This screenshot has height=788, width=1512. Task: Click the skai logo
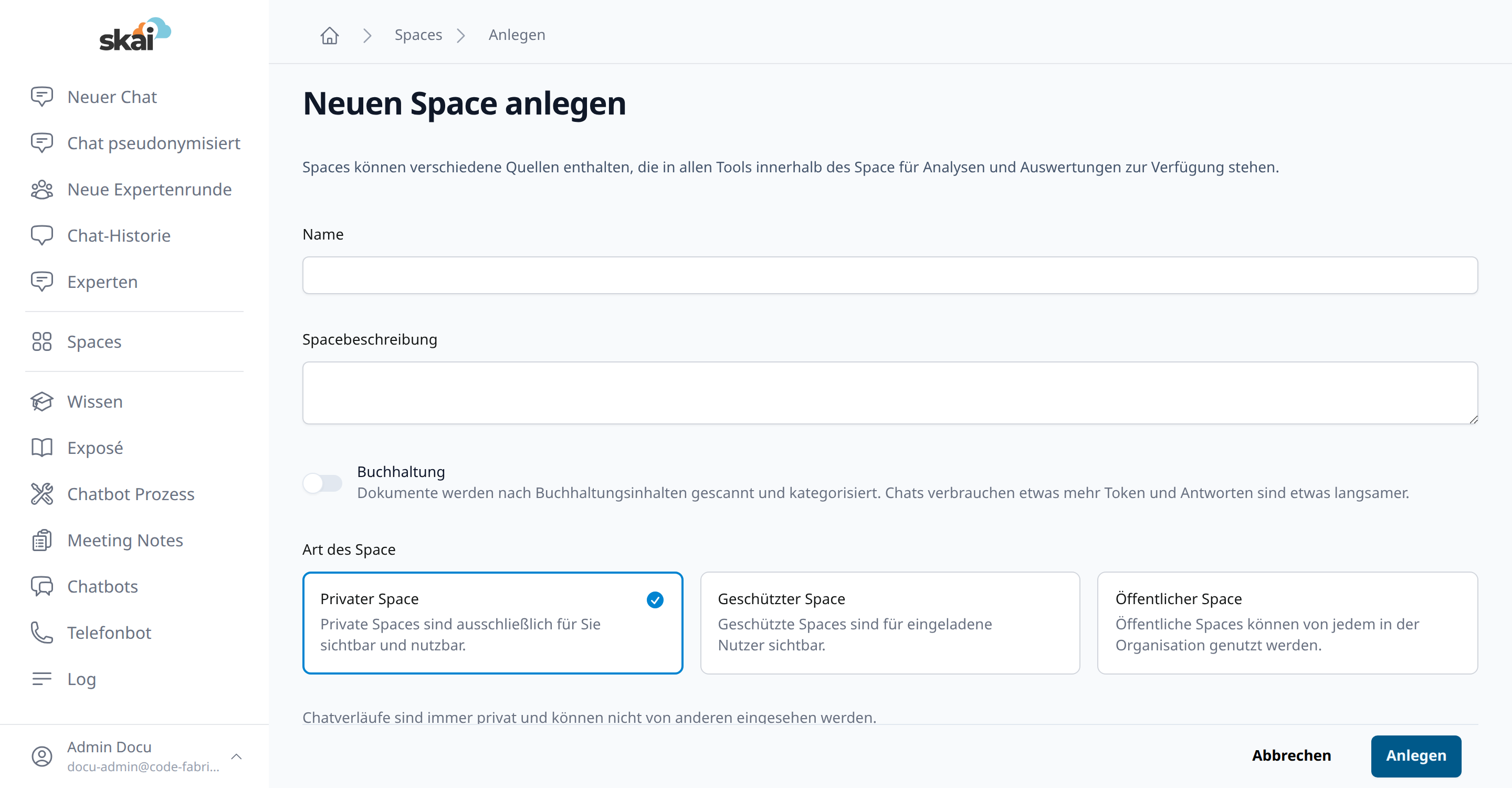tap(134, 34)
